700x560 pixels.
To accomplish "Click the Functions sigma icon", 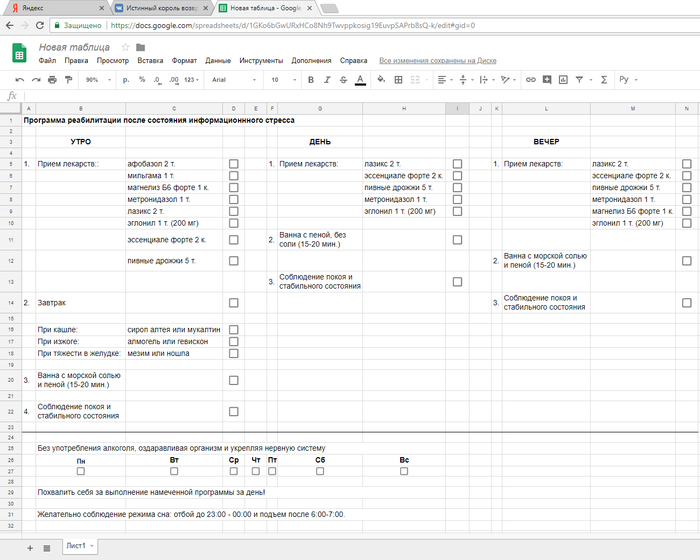I will (606, 79).
